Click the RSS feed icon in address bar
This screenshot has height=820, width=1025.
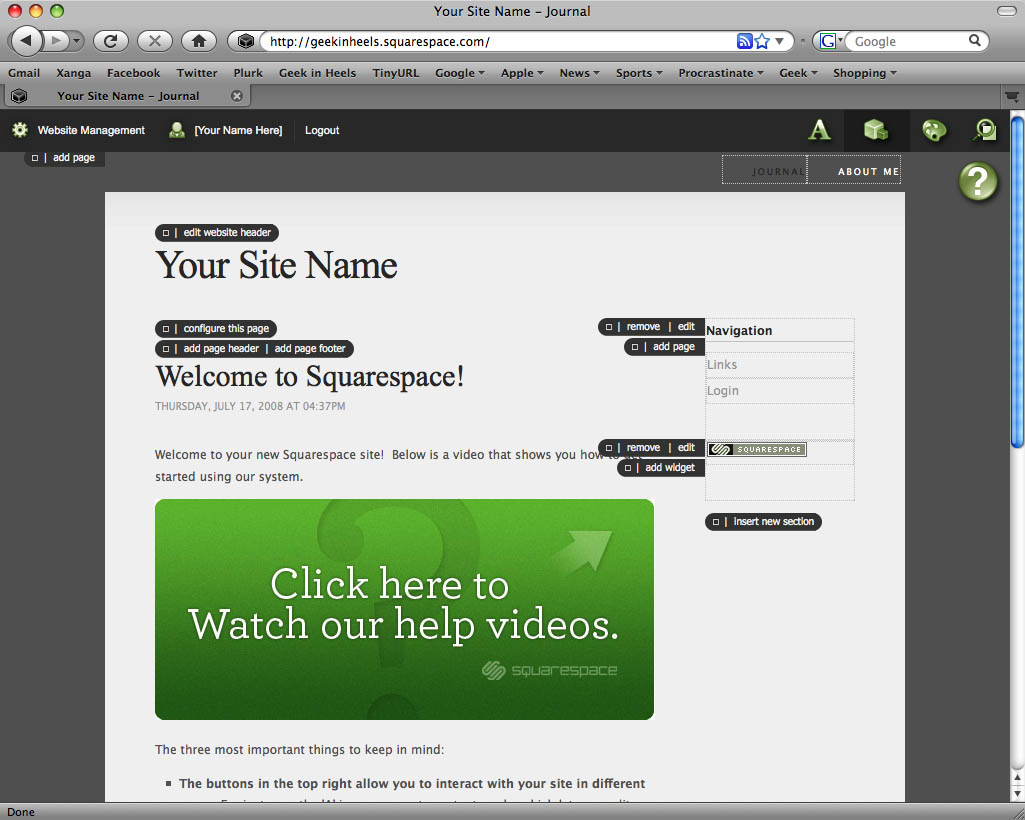pos(744,41)
